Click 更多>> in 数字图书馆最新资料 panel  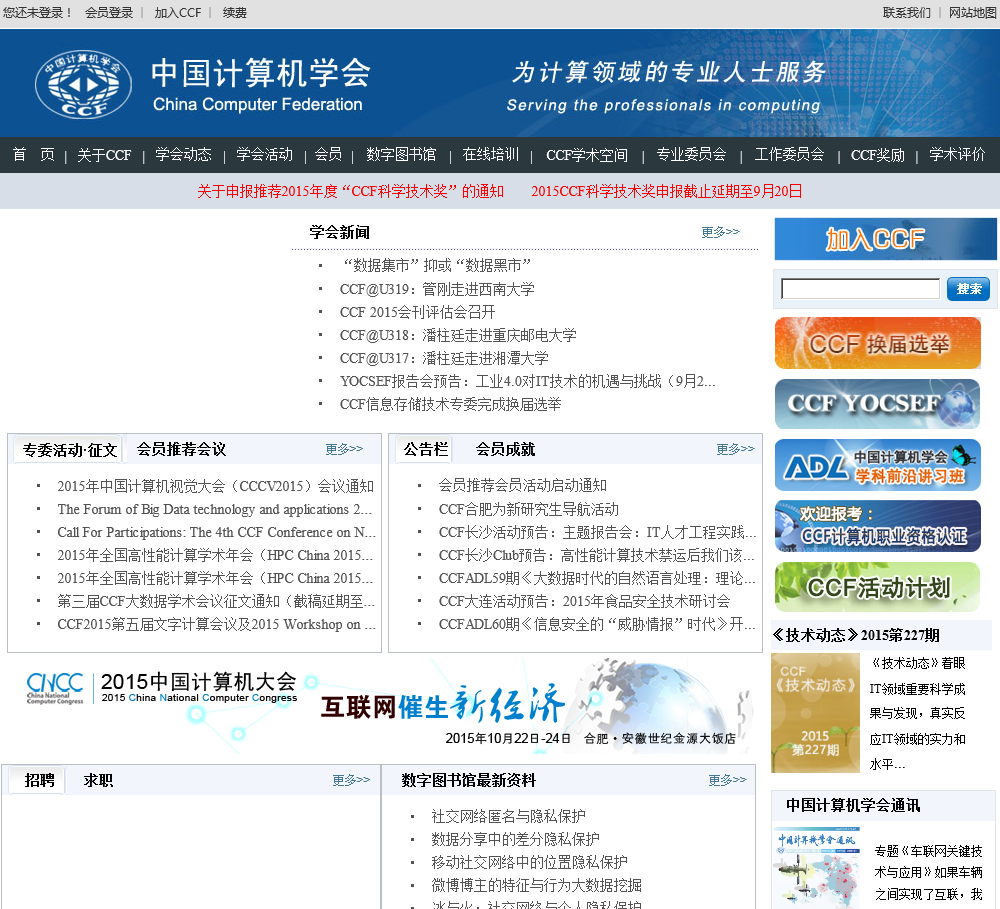tap(728, 780)
